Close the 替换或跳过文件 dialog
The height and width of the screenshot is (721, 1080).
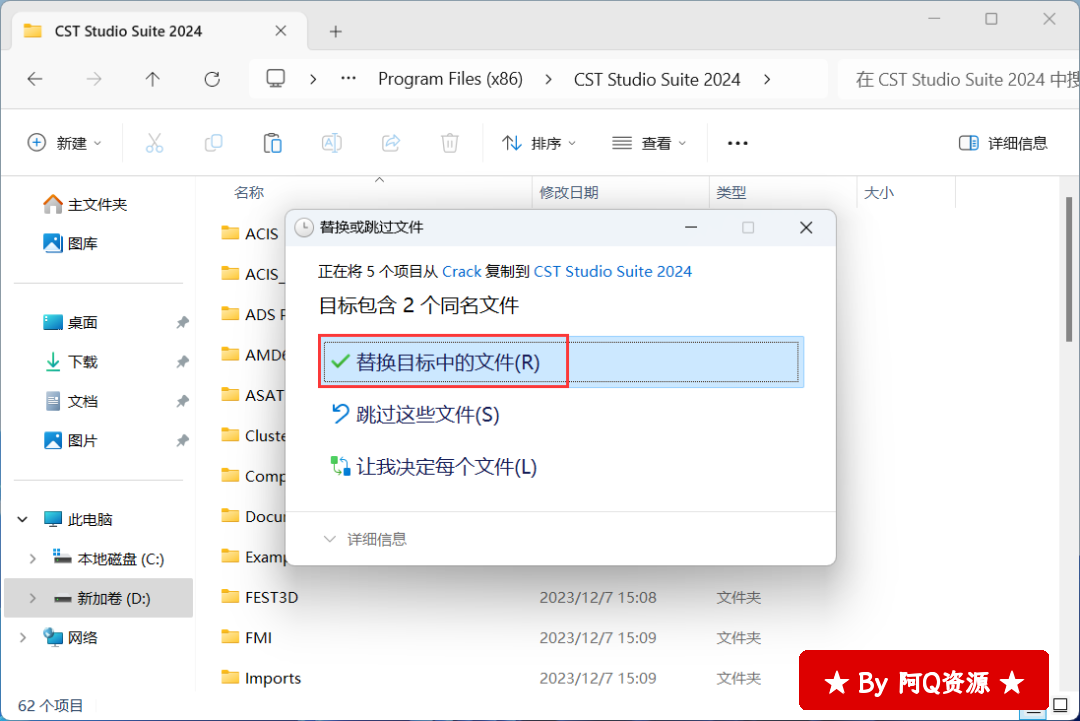(806, 227)
